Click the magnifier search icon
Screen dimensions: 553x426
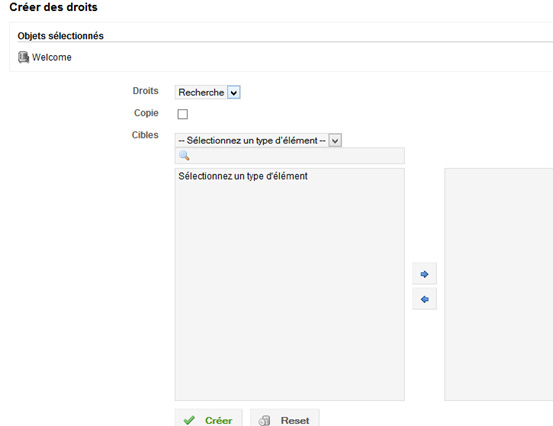(x=184, y=156)
